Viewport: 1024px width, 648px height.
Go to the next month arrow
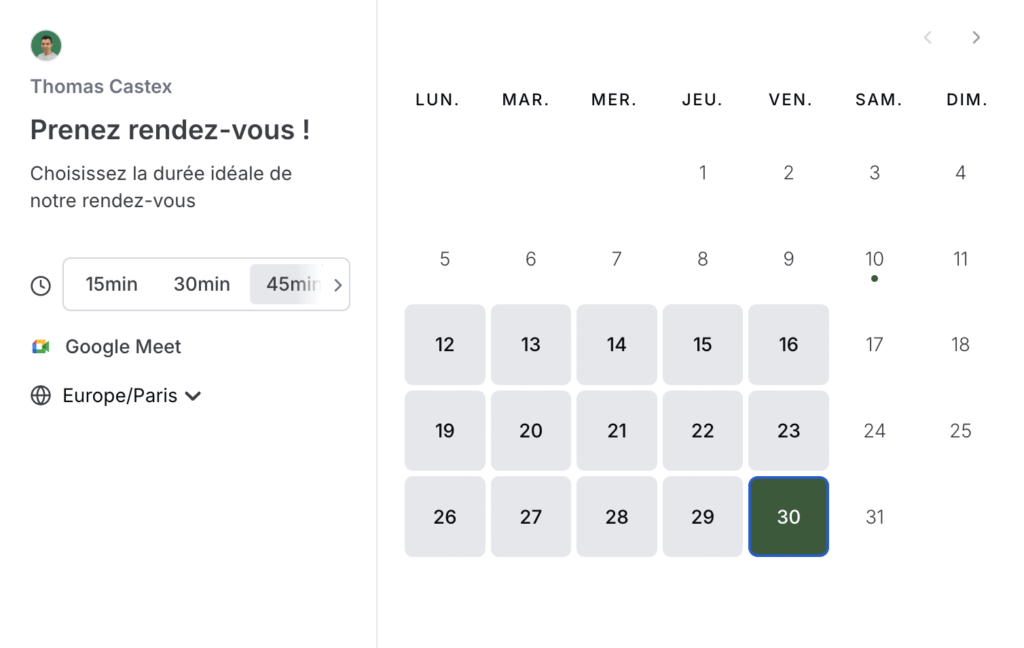976,38
